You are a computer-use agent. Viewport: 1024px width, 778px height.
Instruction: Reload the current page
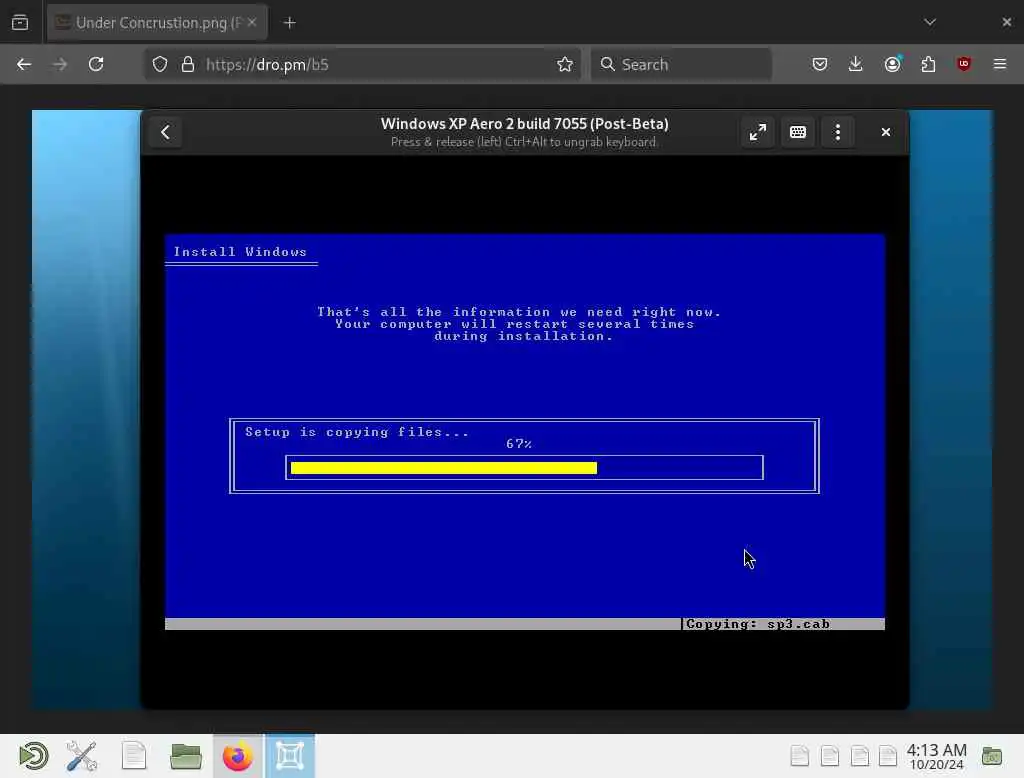[96, 64]
